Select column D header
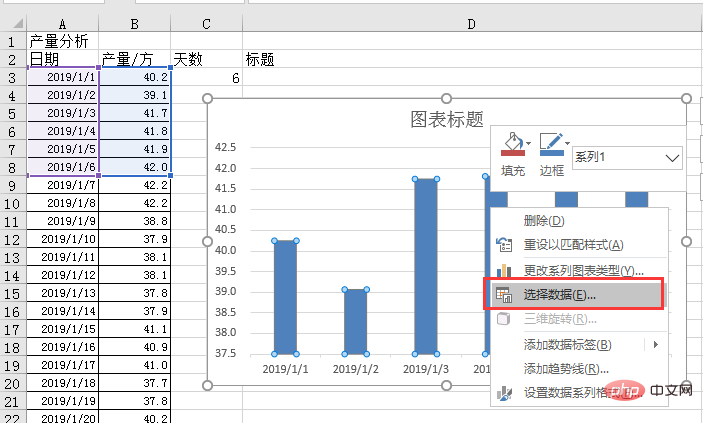 point(471,23)
